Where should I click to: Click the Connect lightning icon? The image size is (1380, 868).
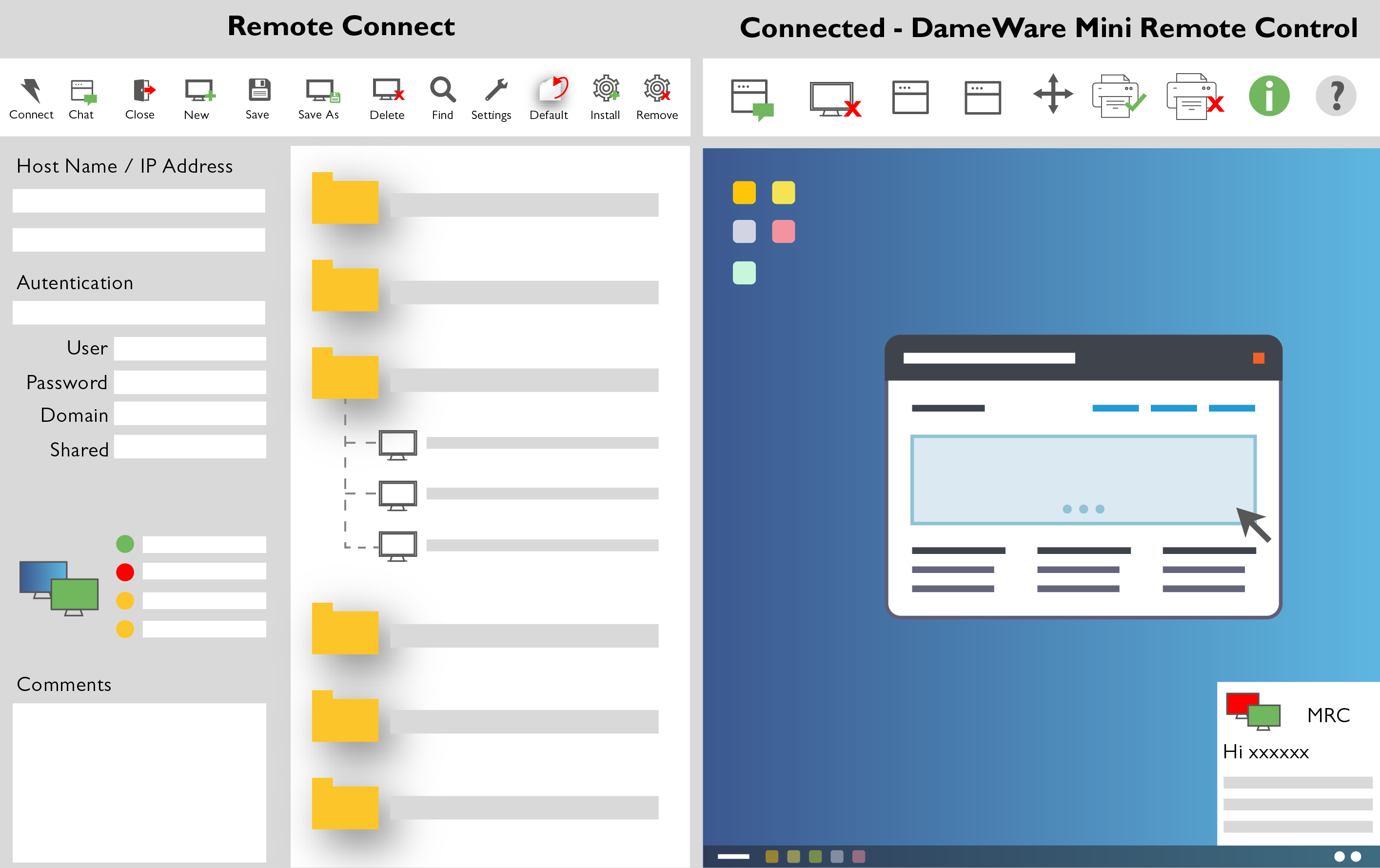tap(31, 91)
